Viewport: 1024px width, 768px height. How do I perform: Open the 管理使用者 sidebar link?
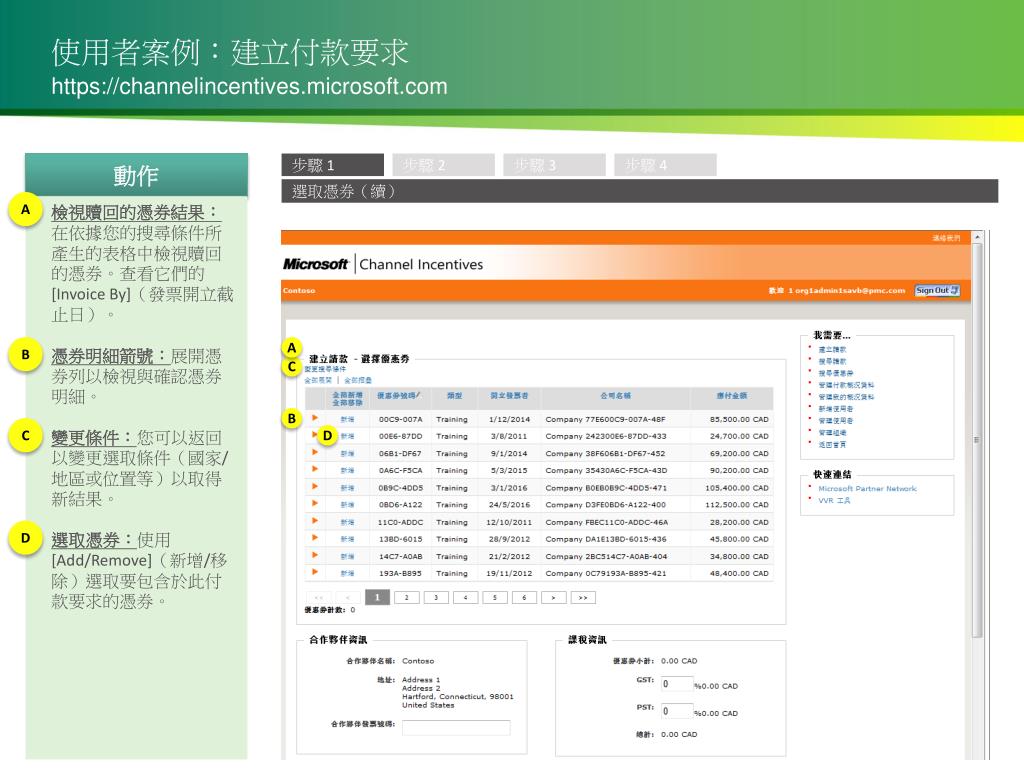coord(835,421)
